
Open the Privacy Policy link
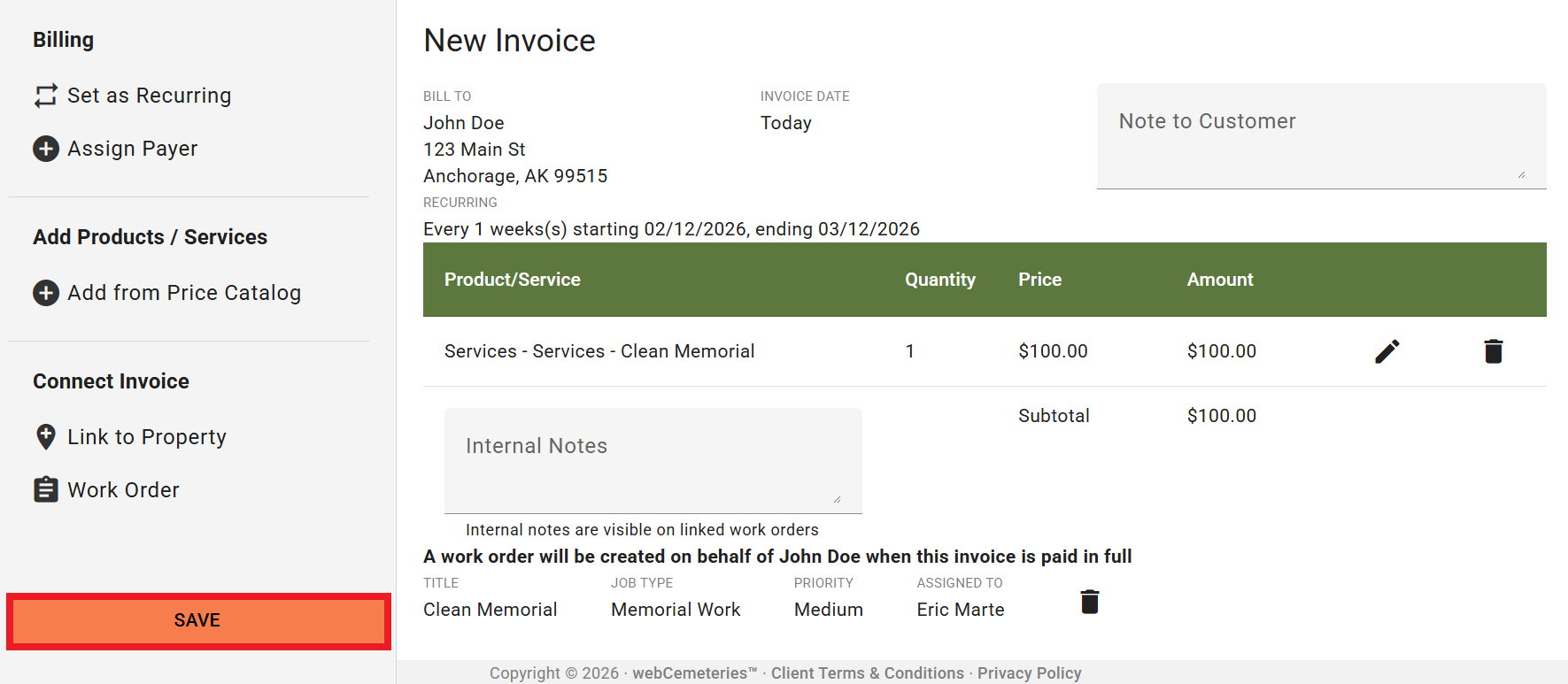click(1030, 673)
